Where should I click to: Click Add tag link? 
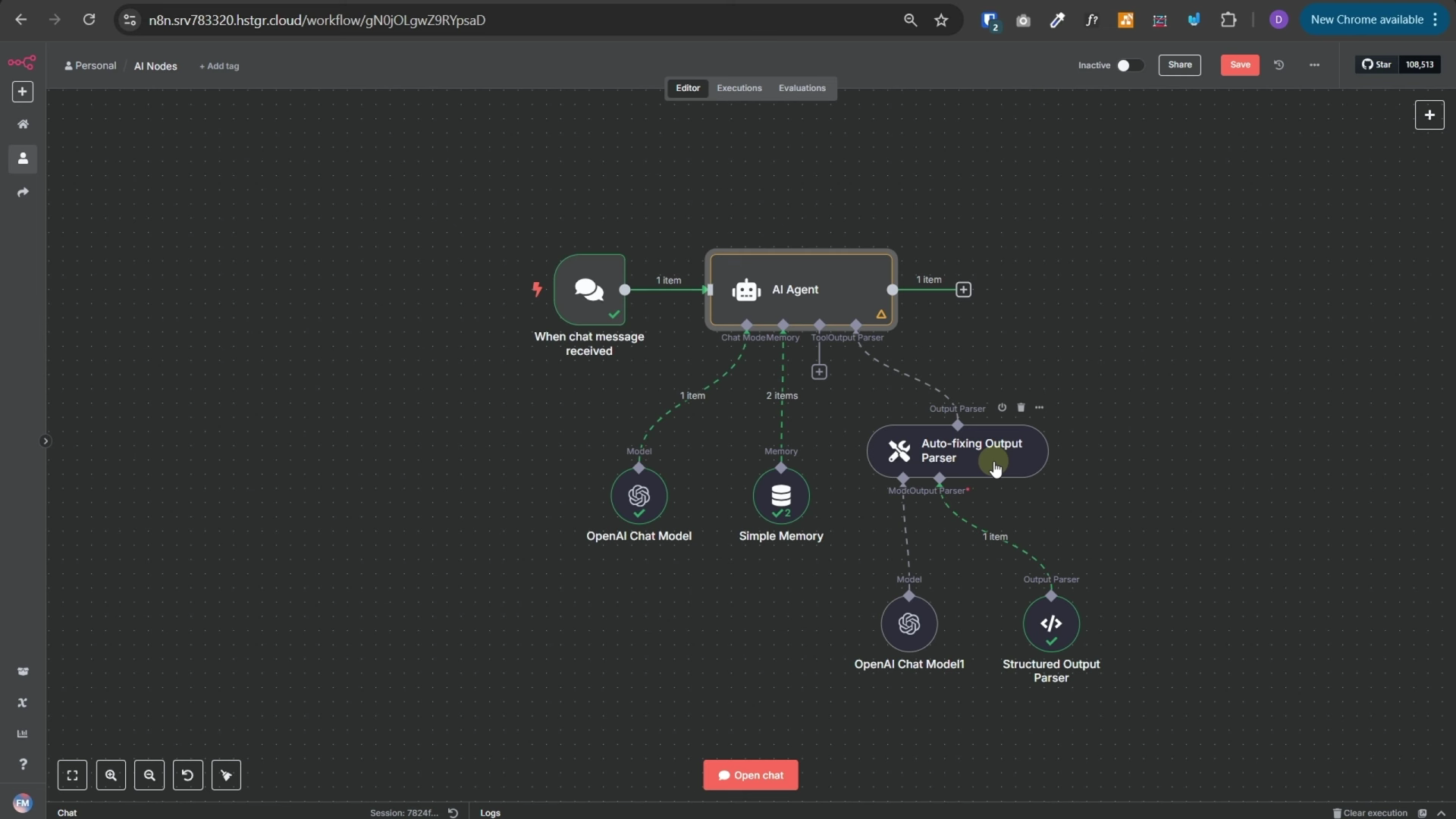[x=219, y=66]
